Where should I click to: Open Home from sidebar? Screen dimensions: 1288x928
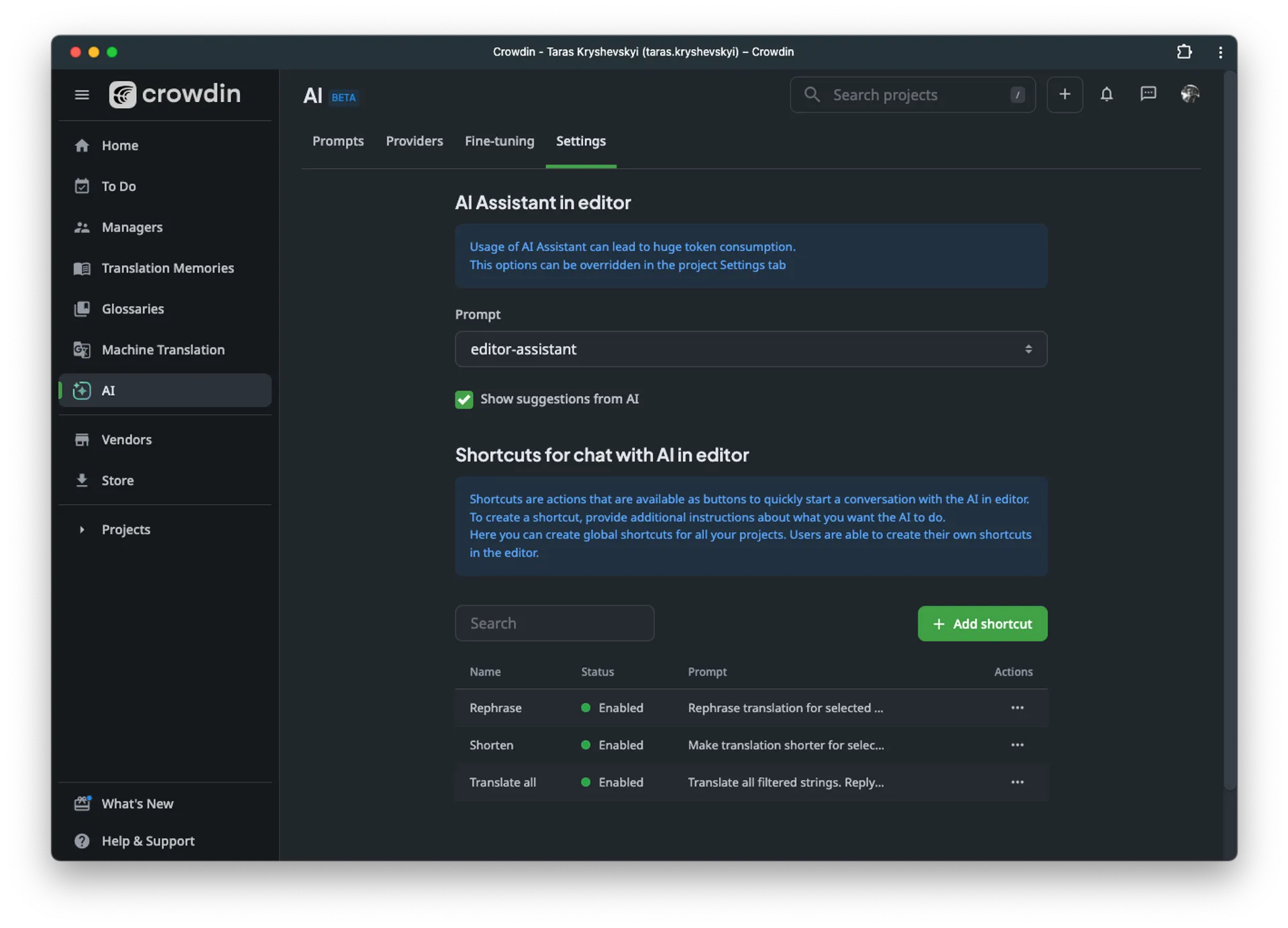click(165, 146)
